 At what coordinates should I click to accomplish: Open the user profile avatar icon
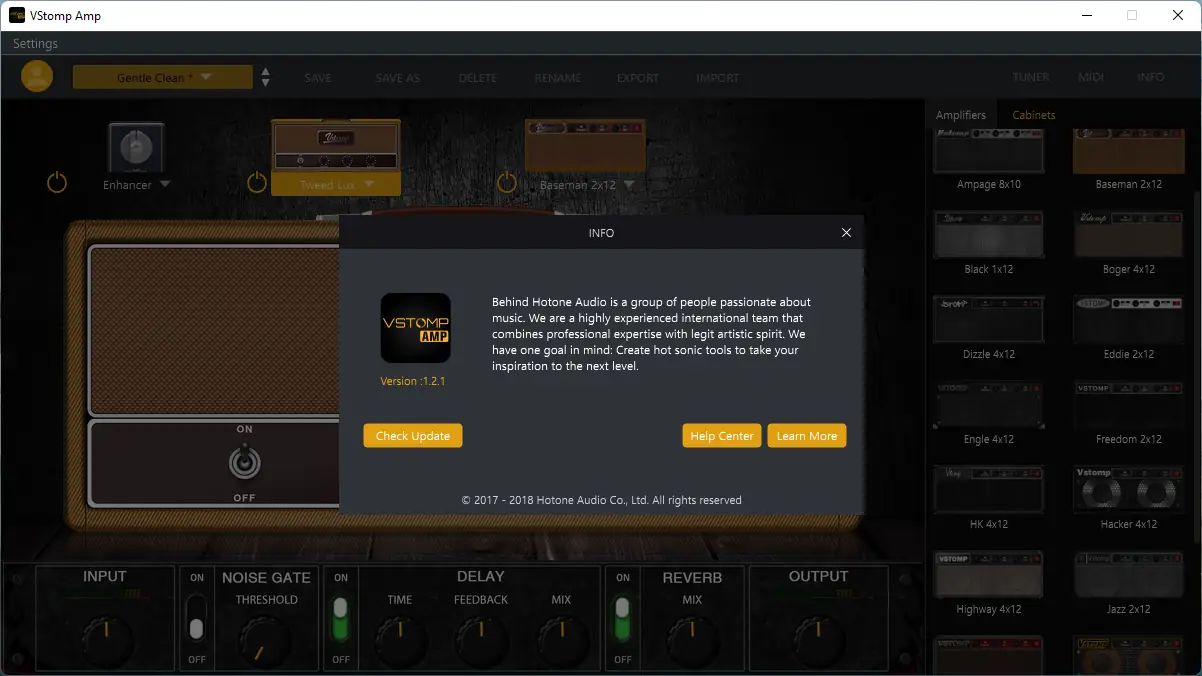tap(37, 77)
